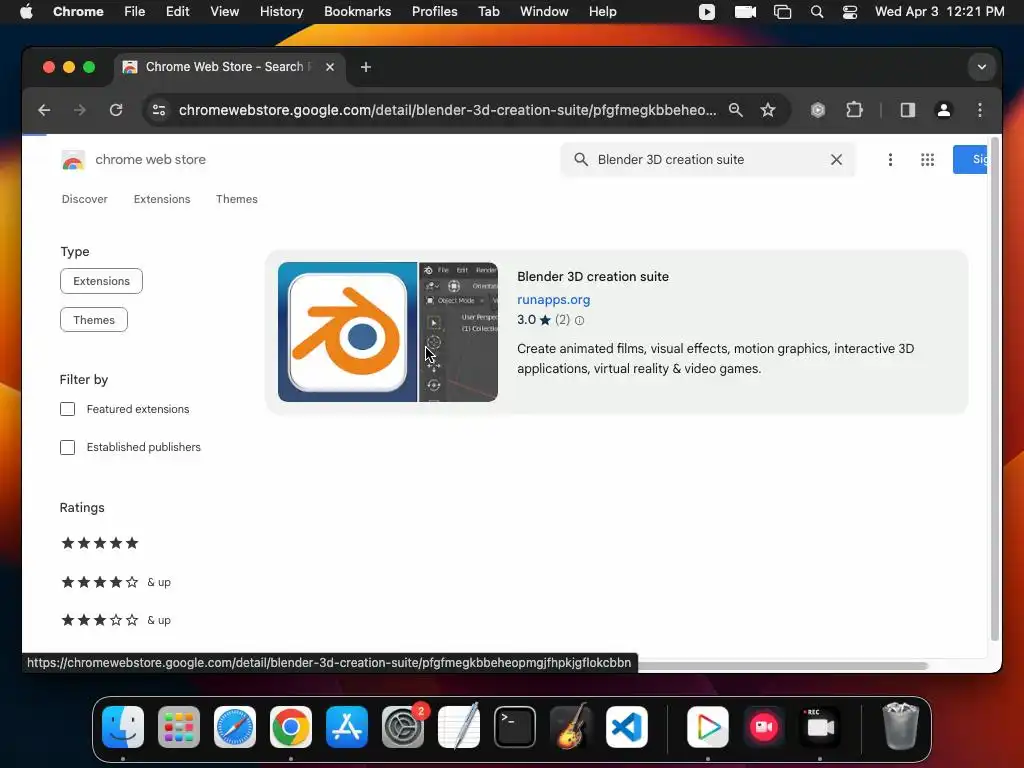Open Chrome's three-dot menu
1024x768 pixels.
[980, 110]
